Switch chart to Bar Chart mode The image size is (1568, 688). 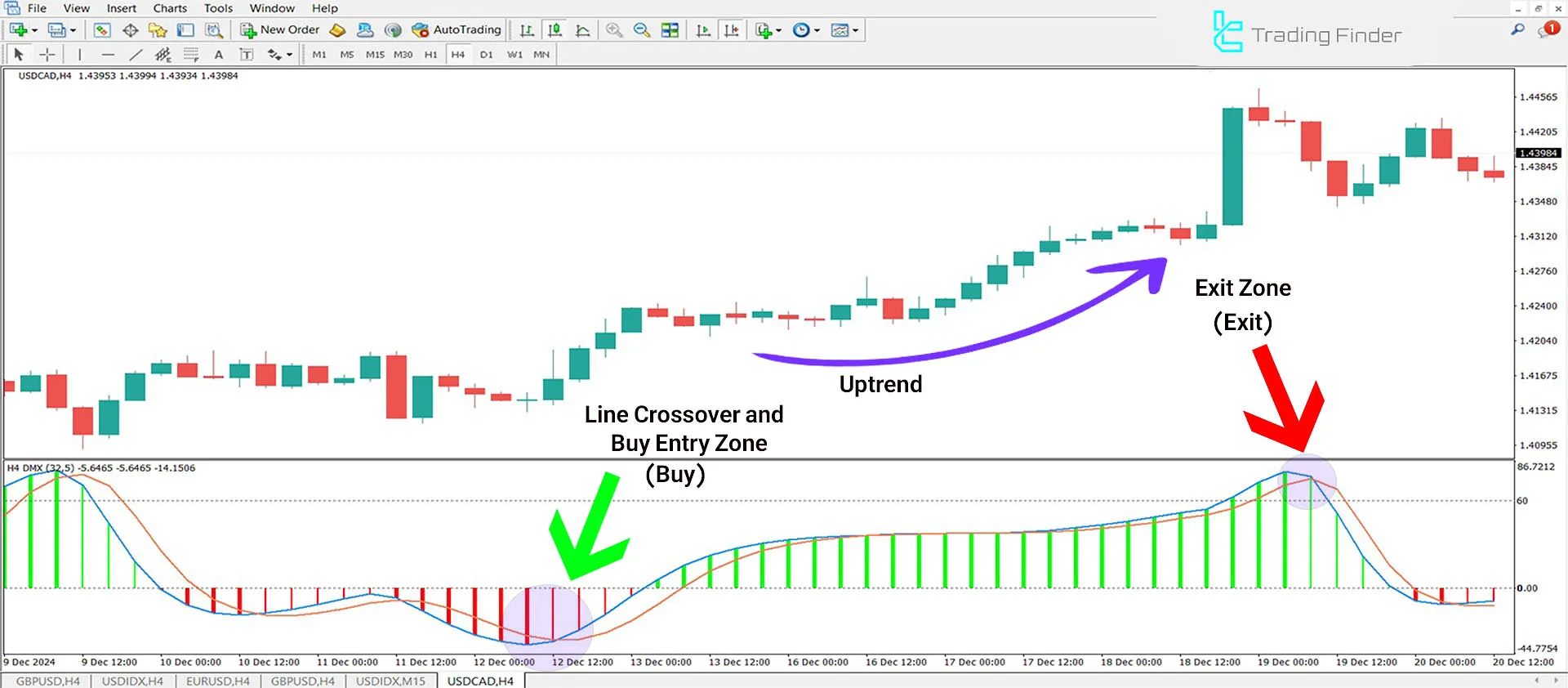527,30
